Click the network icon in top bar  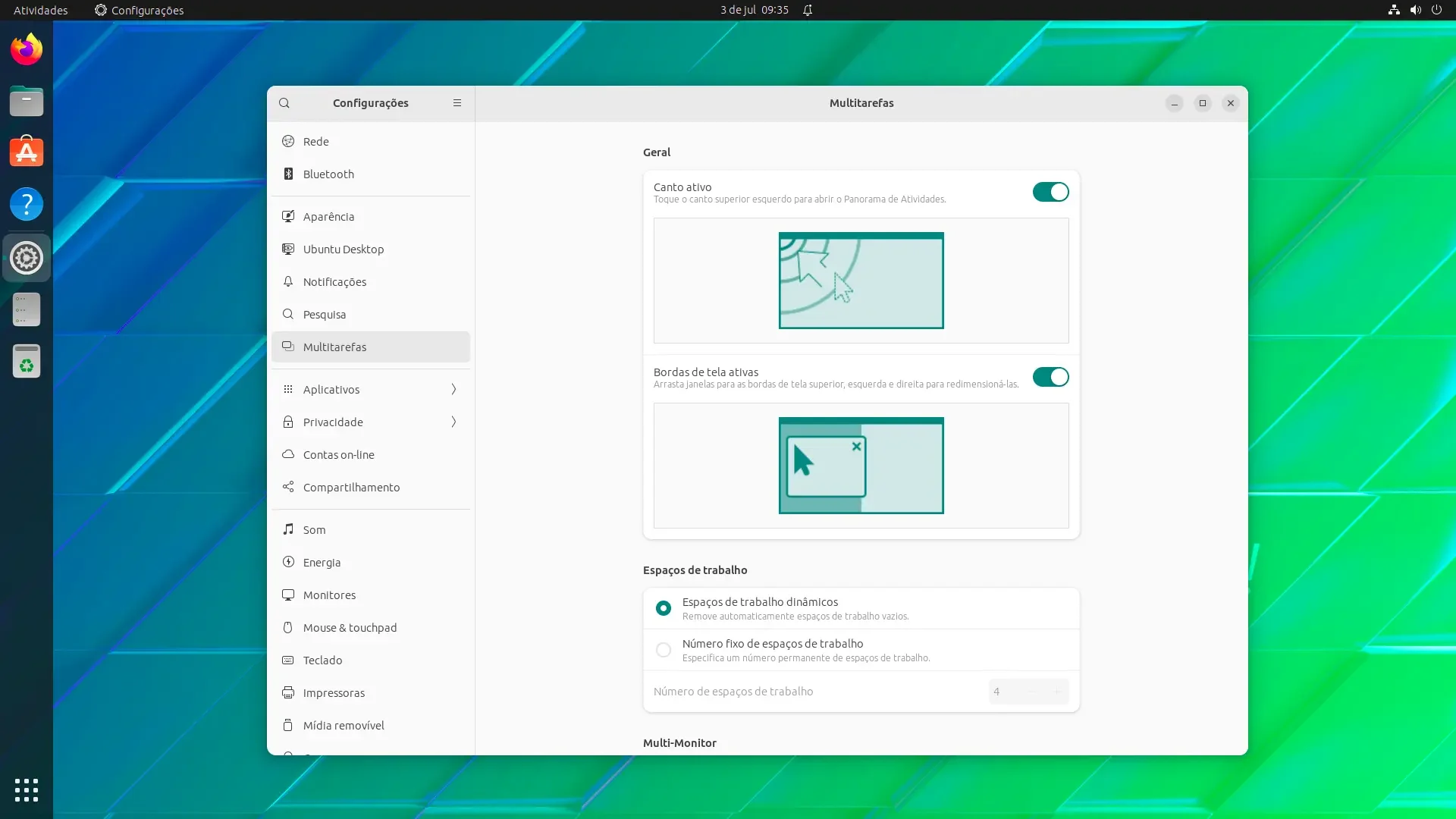1394,10
